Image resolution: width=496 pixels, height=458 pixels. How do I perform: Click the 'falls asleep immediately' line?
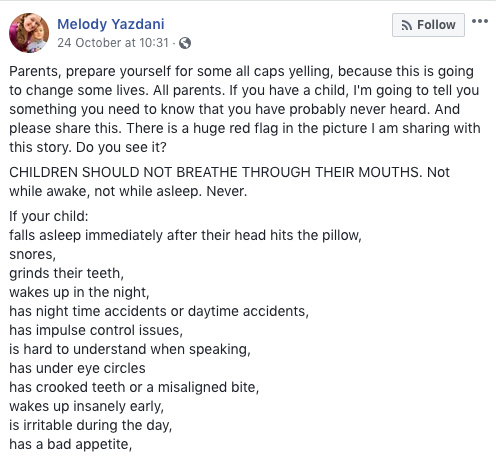[185, 235]
